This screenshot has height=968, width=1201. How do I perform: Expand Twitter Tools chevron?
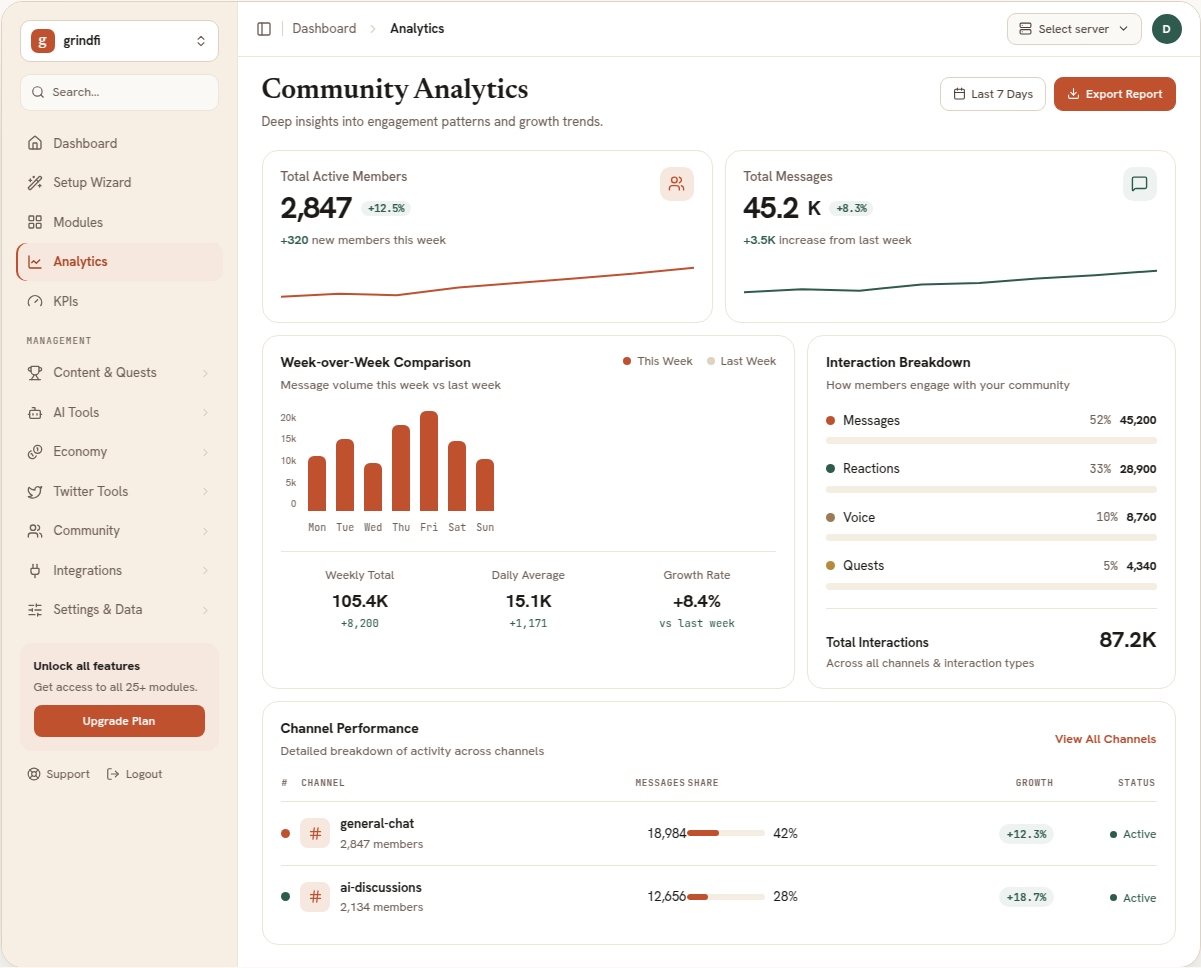coord(205,491)
